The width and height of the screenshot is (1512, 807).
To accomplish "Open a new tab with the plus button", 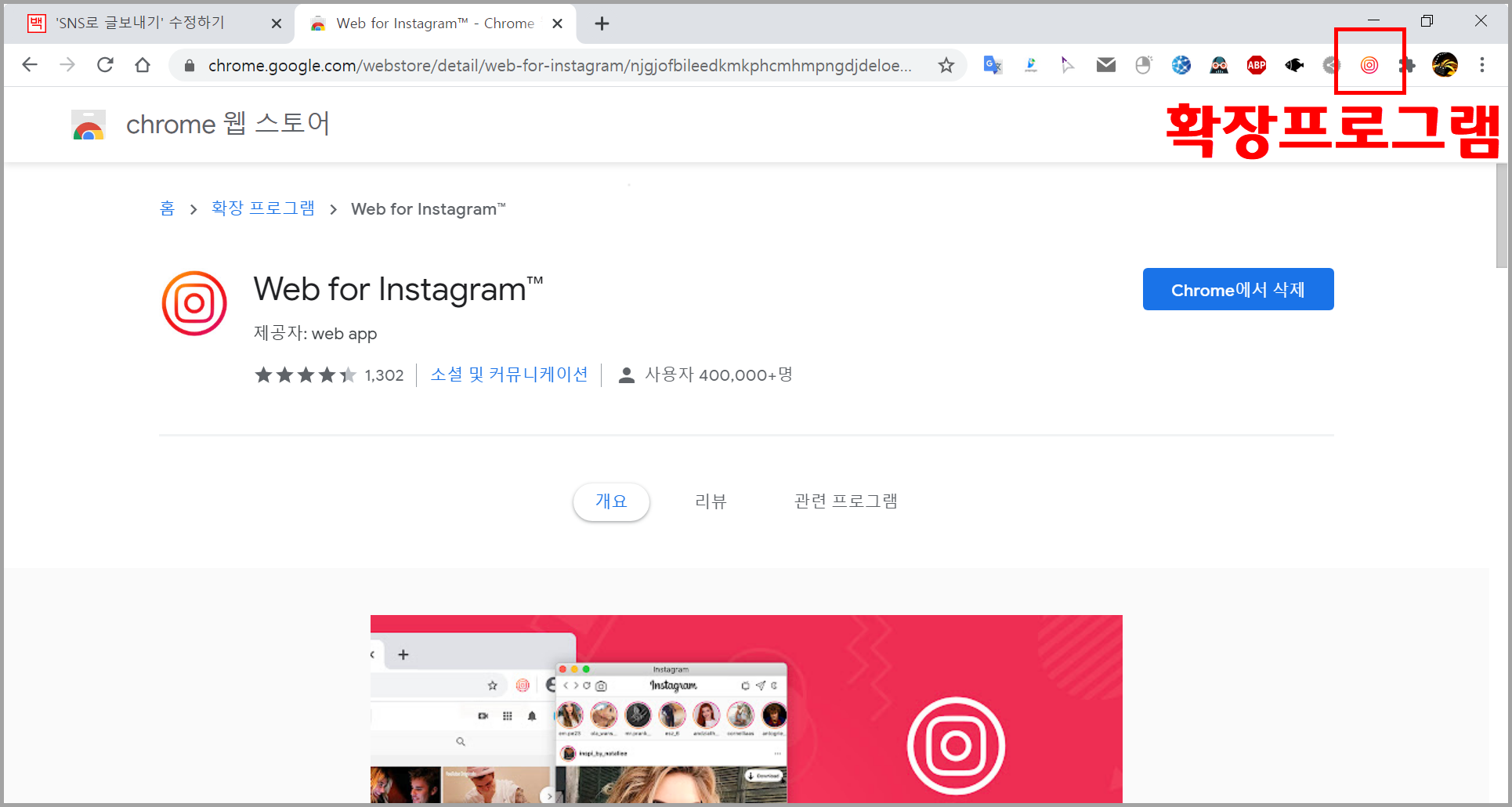I will [x=602, y=24].
